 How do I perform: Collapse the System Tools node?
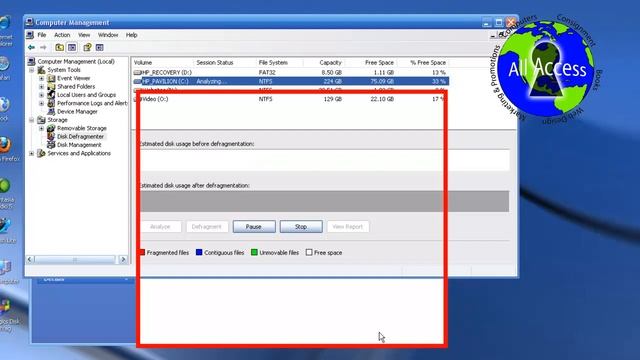(31, 70)
